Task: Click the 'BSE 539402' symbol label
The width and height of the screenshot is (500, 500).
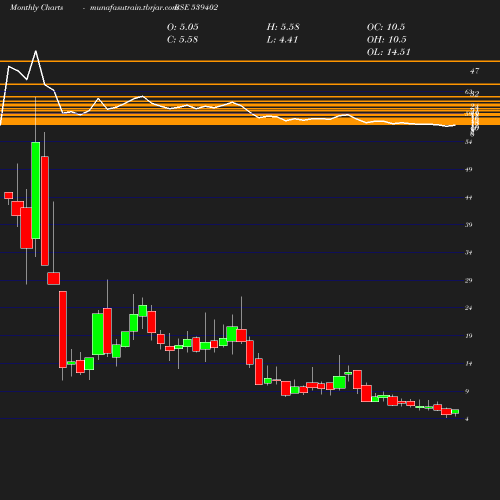Action: pos(197,7)
